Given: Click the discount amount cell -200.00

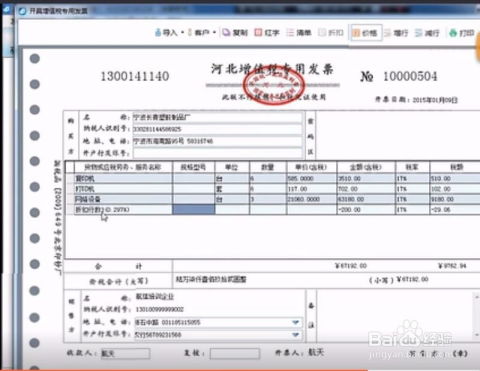Looking at the screenshot, I should click(x=366, y=209).
